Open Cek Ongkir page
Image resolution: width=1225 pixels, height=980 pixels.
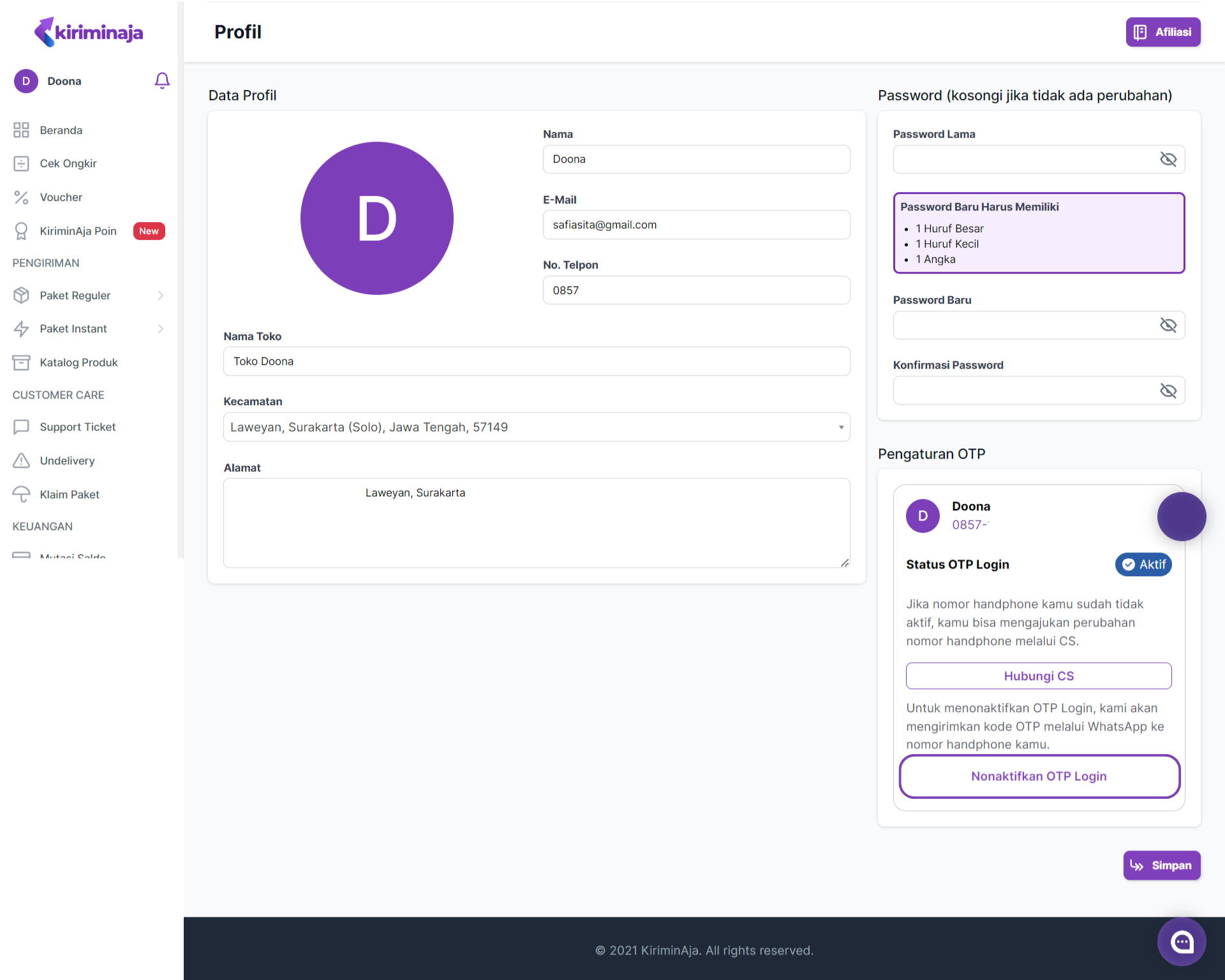pyautogui.click(x=68, y=163)
